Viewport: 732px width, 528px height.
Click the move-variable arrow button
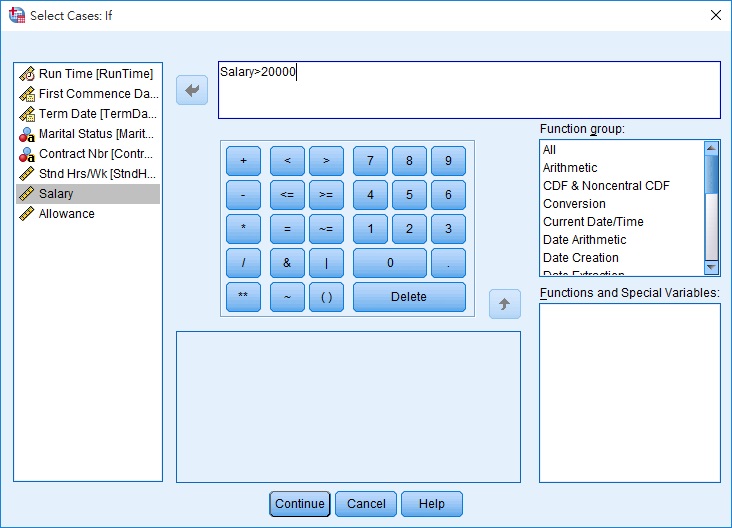click(192, 90)
